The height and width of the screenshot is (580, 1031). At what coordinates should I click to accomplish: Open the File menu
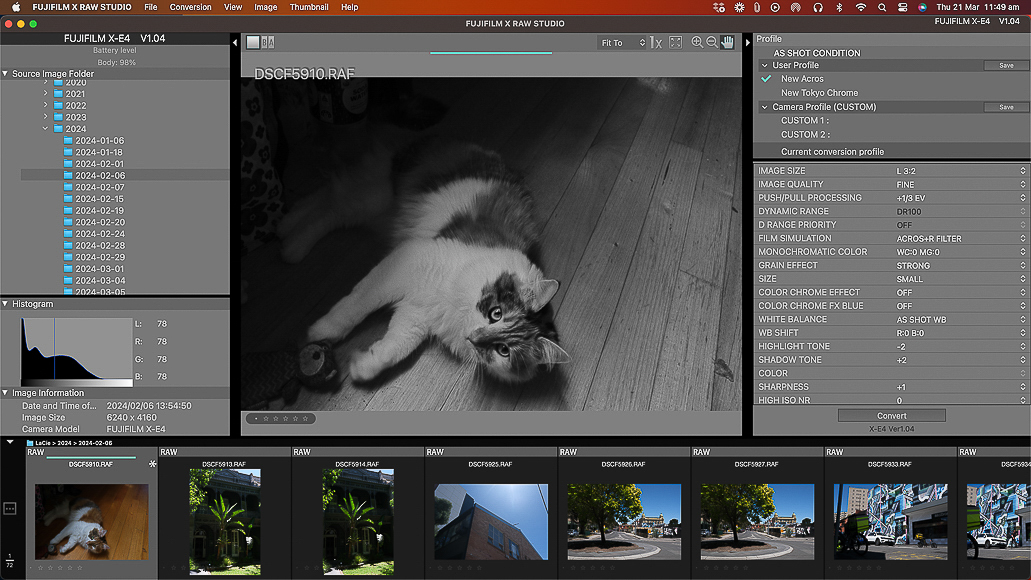coord(151,7)
